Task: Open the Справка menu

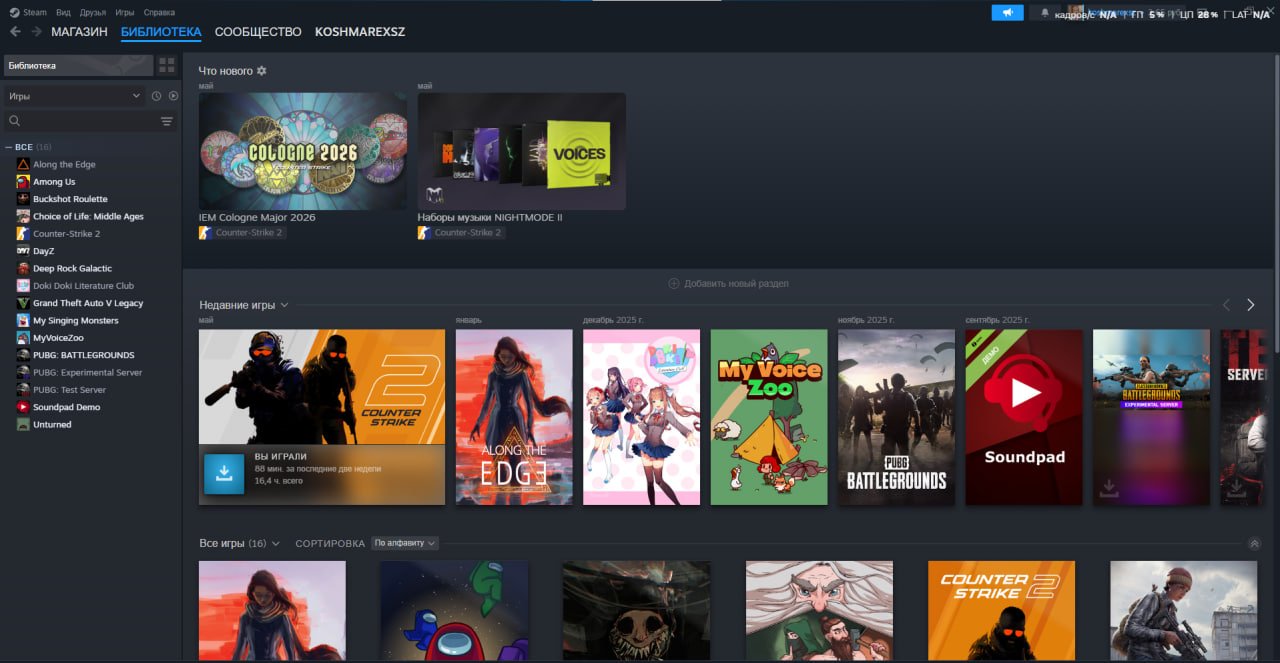Action: [159, 13]
